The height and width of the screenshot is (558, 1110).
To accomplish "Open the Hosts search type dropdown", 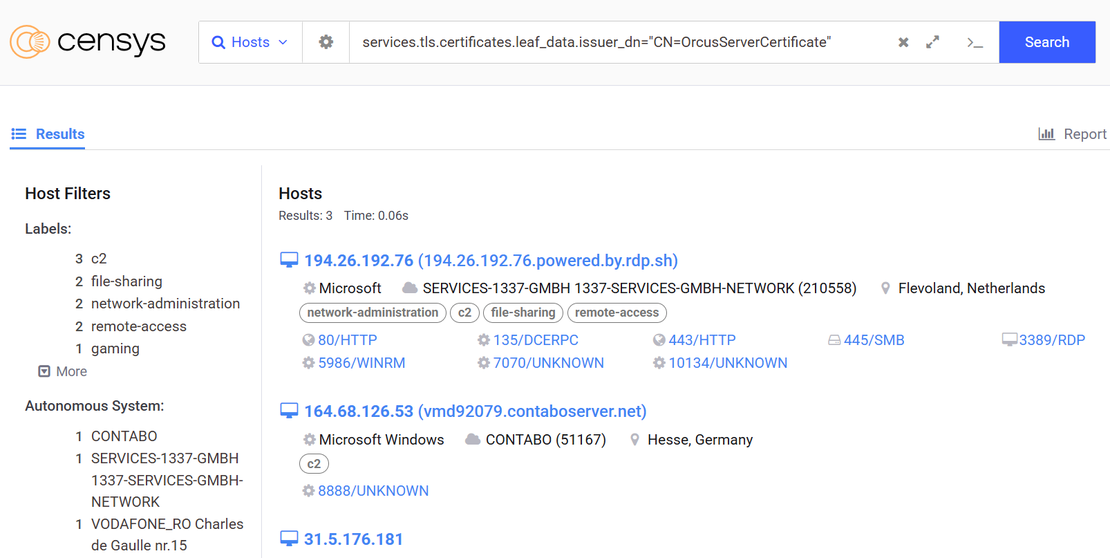I will pos(250,42).
